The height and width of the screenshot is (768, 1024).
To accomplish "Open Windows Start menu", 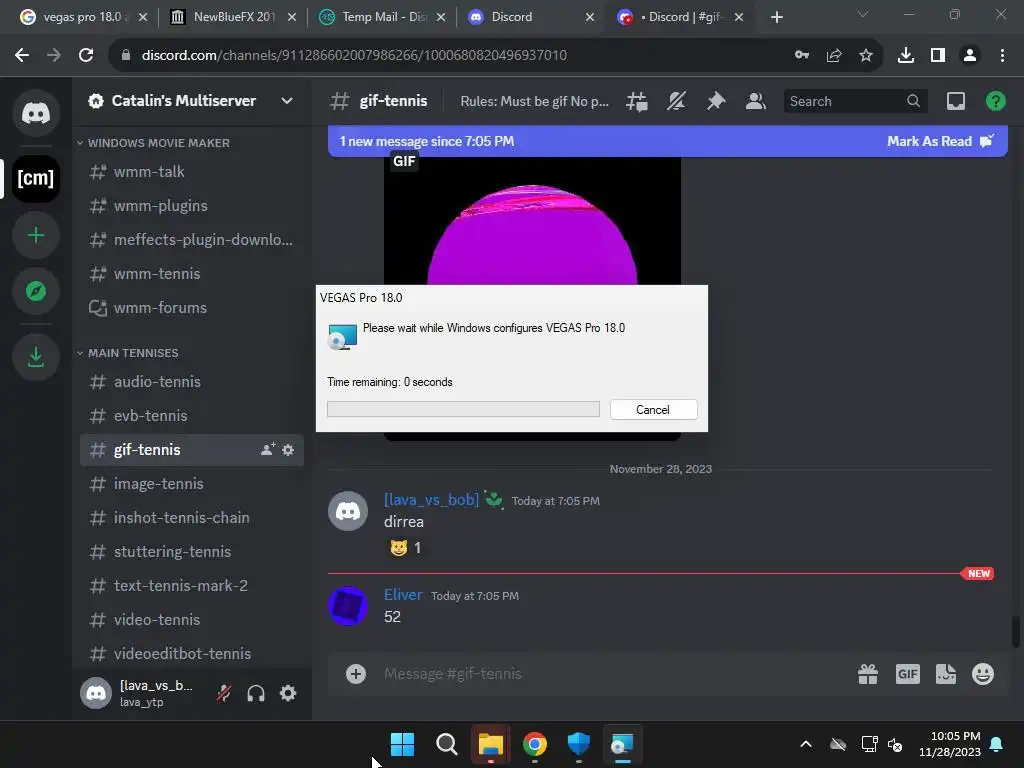I will coord(402,744).
